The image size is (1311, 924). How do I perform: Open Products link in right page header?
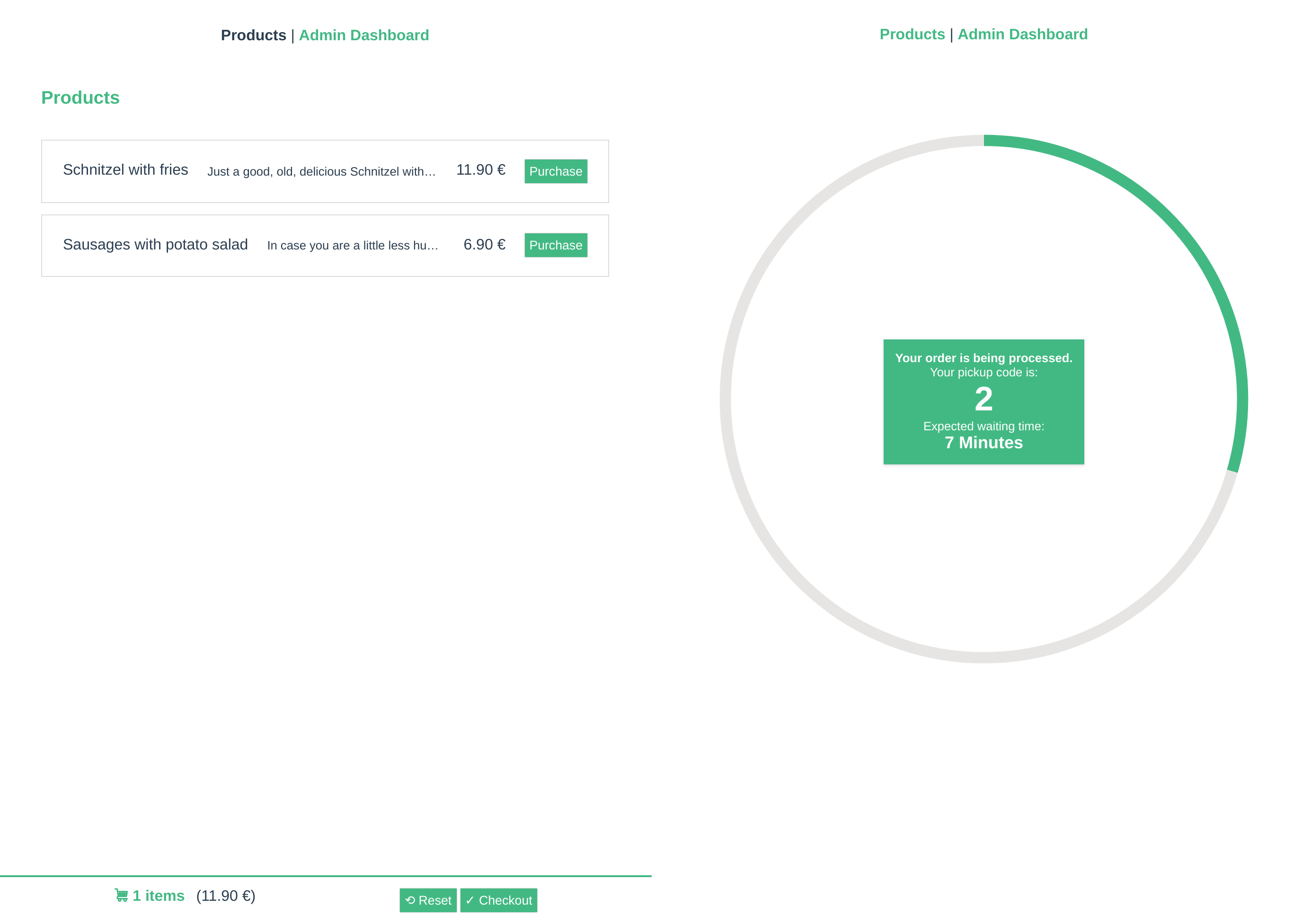coord(912,34)
